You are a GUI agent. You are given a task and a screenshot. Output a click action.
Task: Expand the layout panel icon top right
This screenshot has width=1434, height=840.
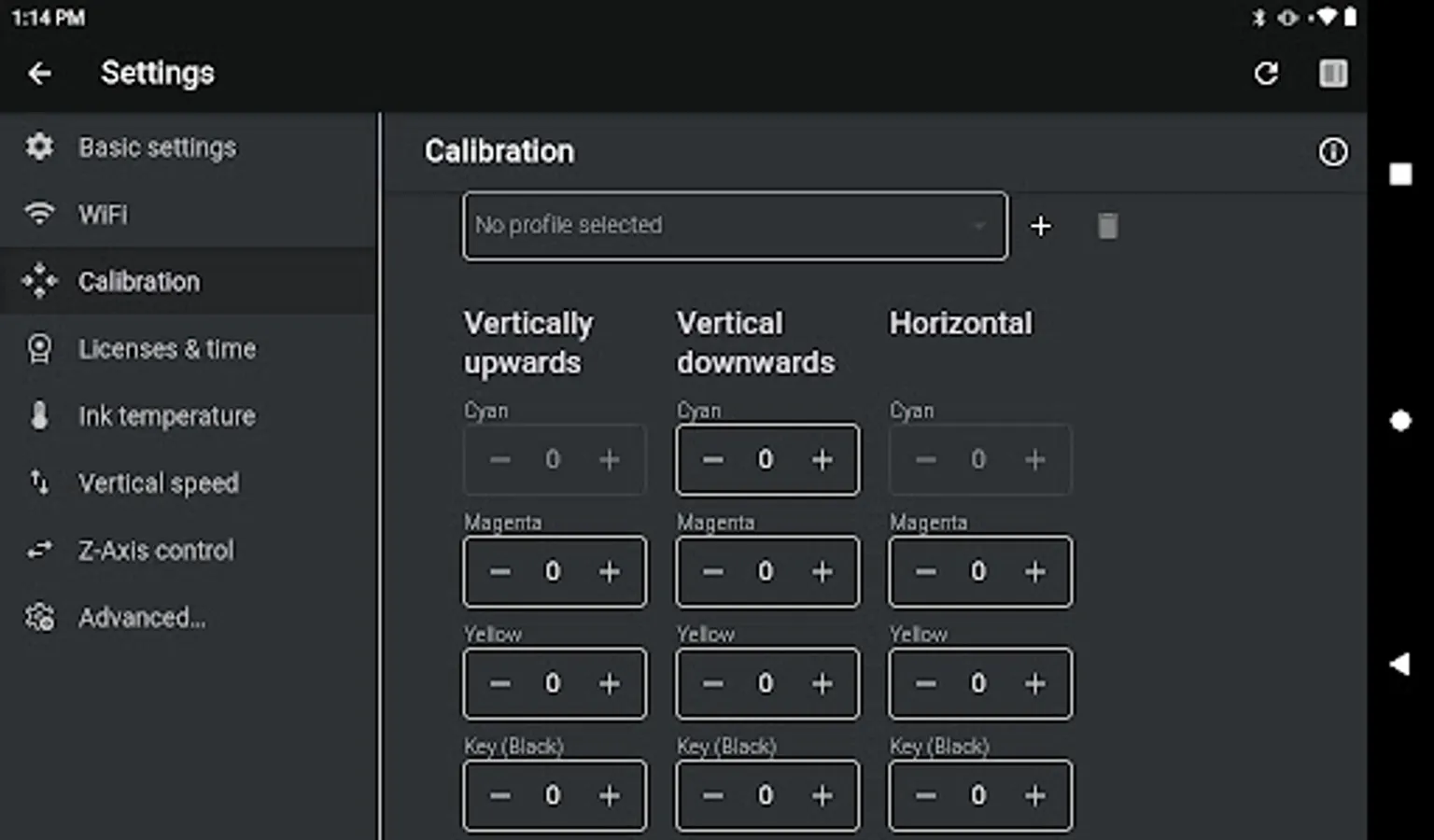(x=1333, y=73)
